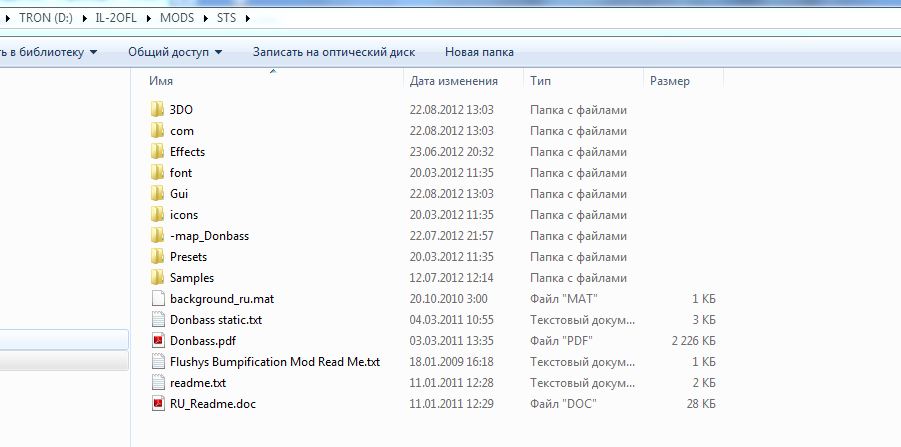
Task: Select the icons folder name
Action: (x=184, y=215)
